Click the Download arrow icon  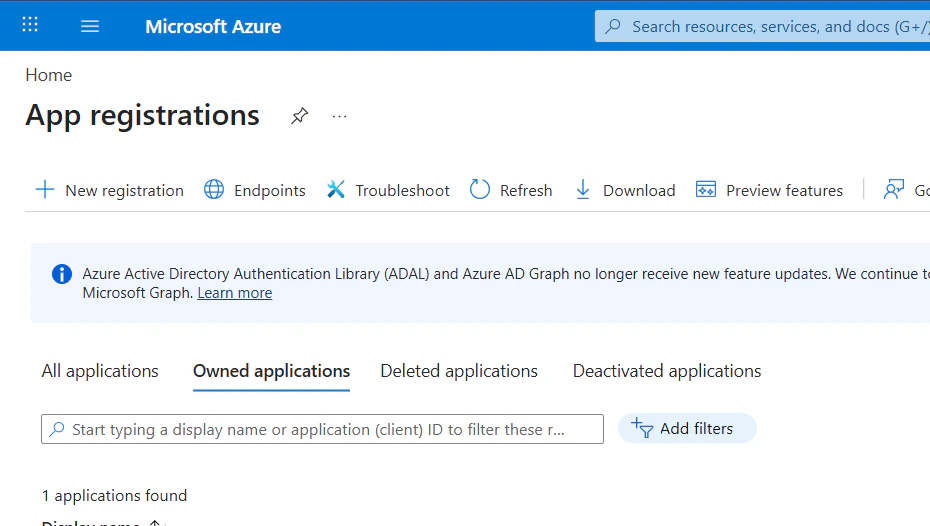tap(583, 190)
